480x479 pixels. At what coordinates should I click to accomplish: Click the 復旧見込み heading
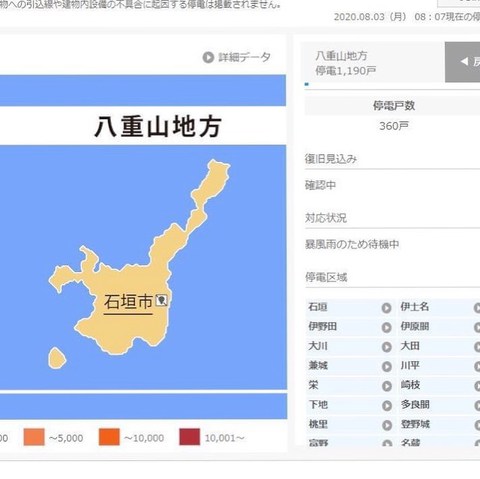[x=331, y=159]
